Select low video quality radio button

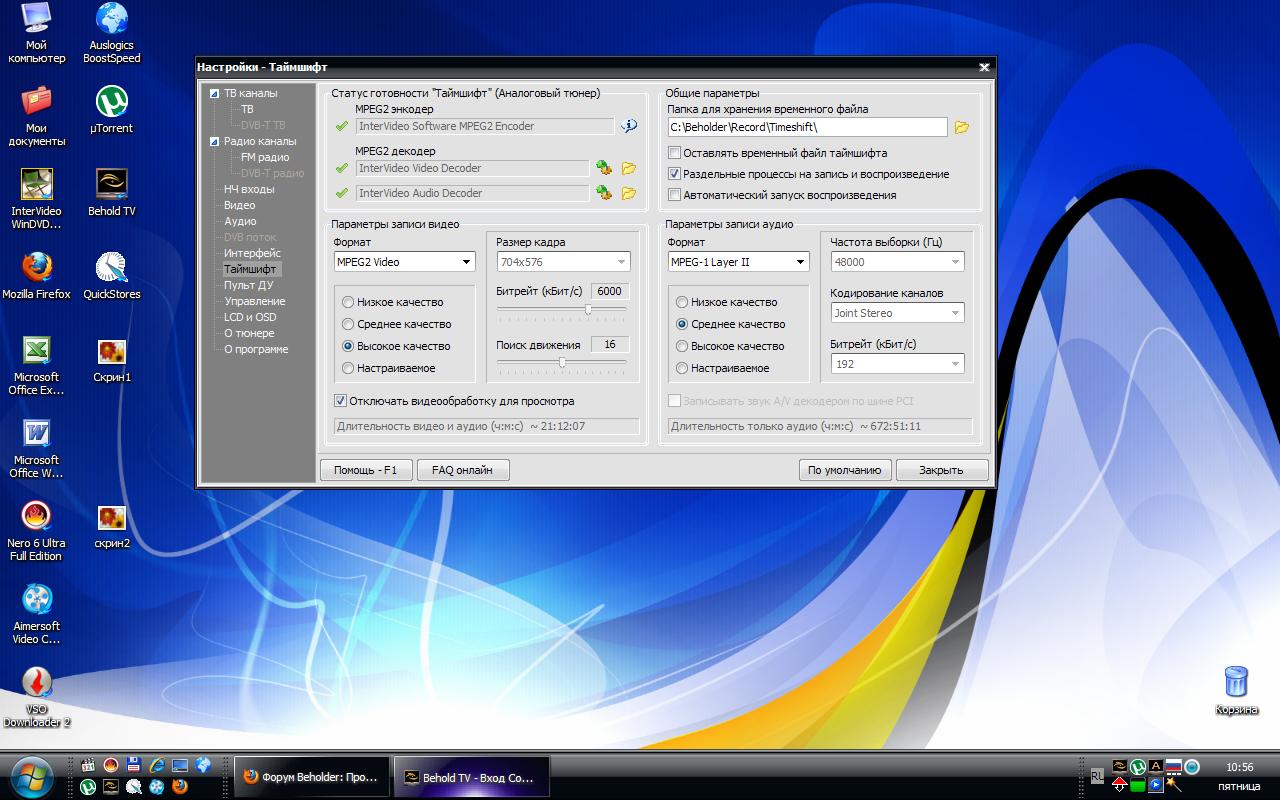pyautogui.click(x=348, y=302)
